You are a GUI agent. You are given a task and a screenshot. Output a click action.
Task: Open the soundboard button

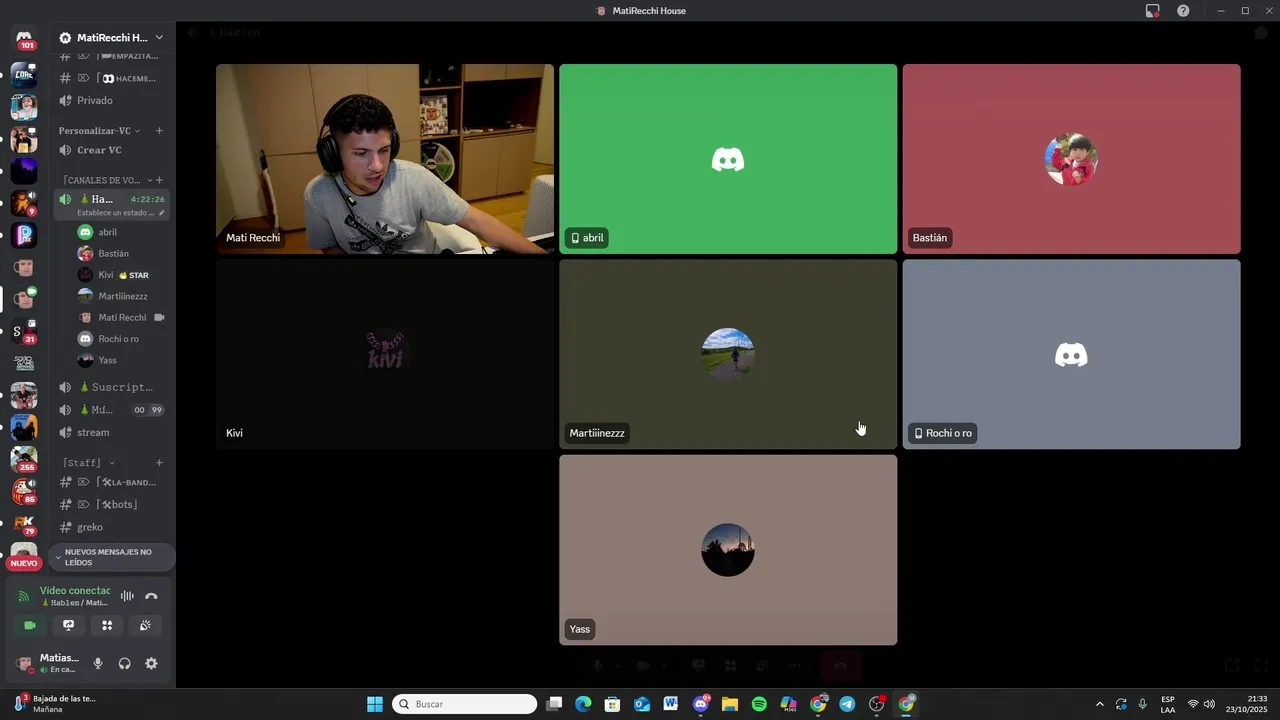pos(145,625)
